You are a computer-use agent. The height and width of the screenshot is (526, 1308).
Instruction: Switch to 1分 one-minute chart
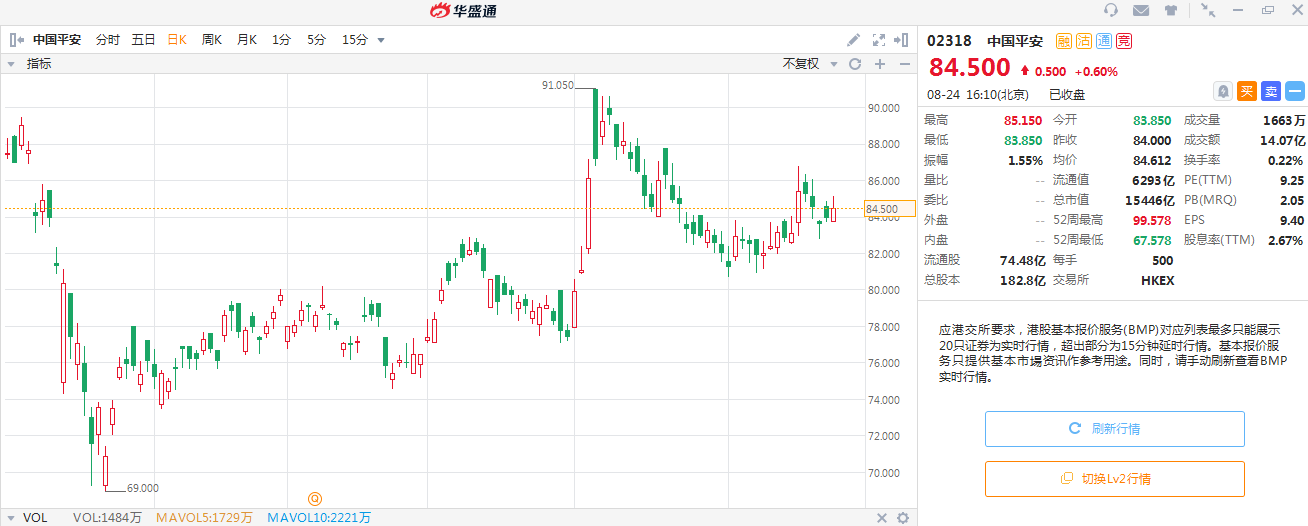[x=281, y=40]
